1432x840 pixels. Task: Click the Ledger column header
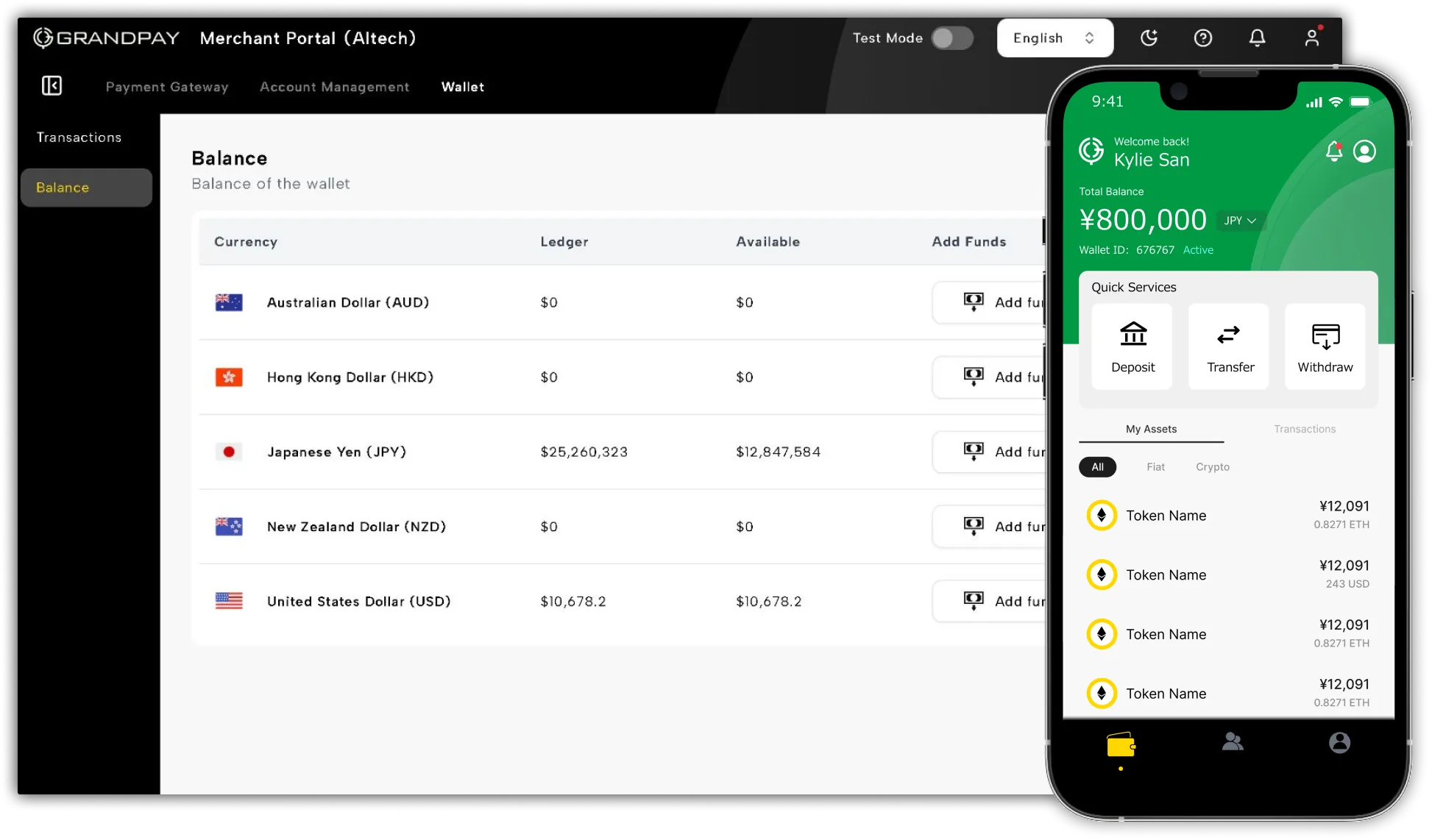tap(564, 241)
